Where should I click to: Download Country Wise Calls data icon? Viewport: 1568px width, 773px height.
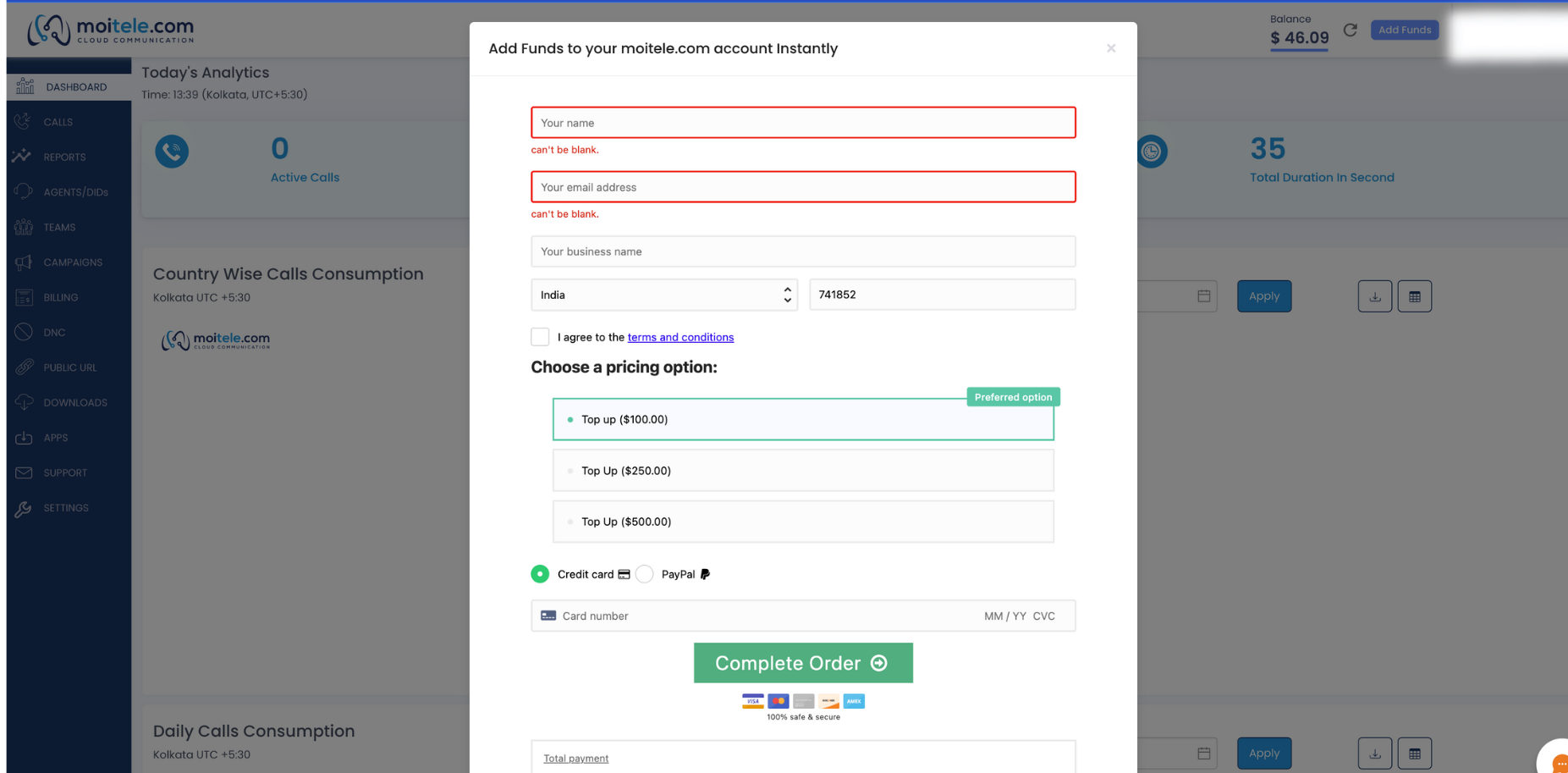click(x=1375, y=296)
